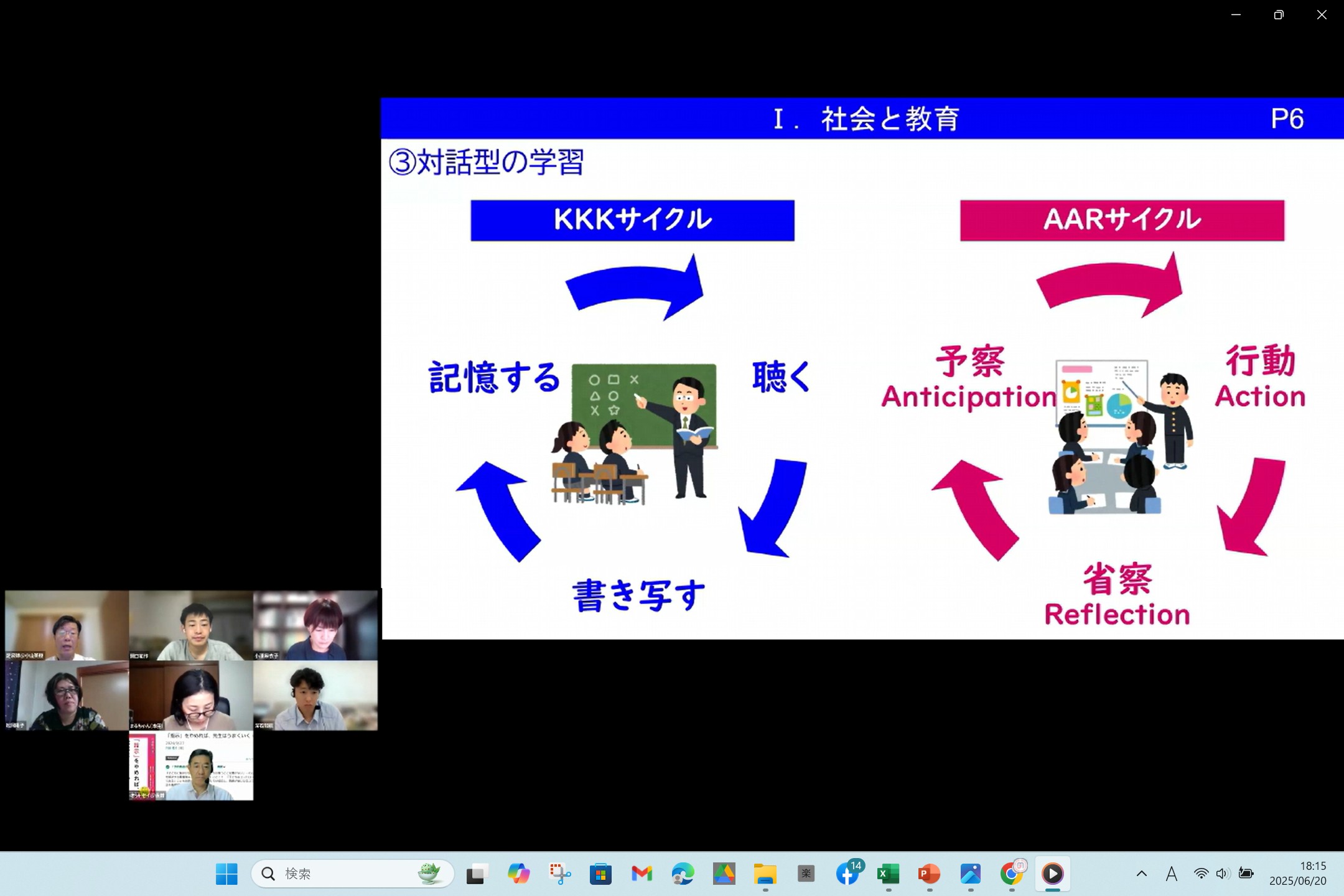
Task: Click the pink text Anticipation
Action: pos(968,397)
